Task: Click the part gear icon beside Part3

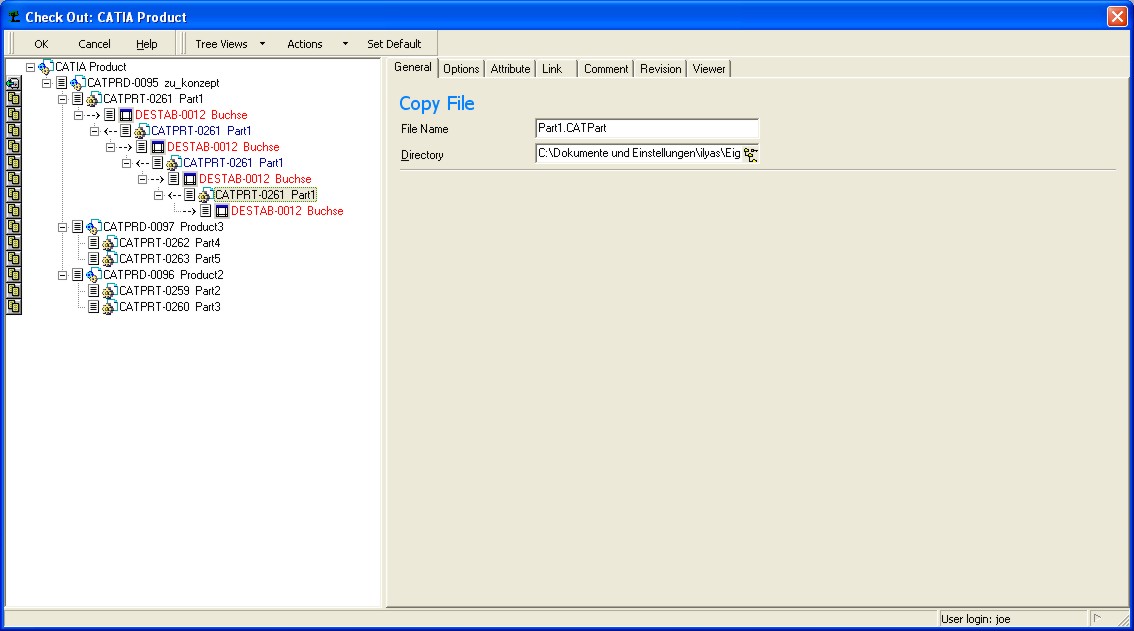Action: (109, 307)
